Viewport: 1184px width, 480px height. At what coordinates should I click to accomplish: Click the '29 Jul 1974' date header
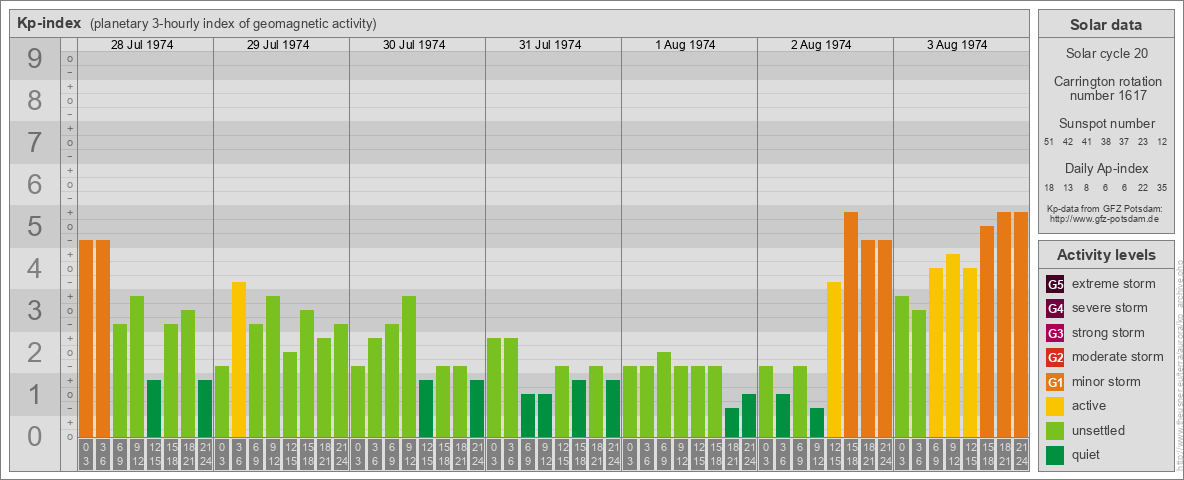coord(278,45)
